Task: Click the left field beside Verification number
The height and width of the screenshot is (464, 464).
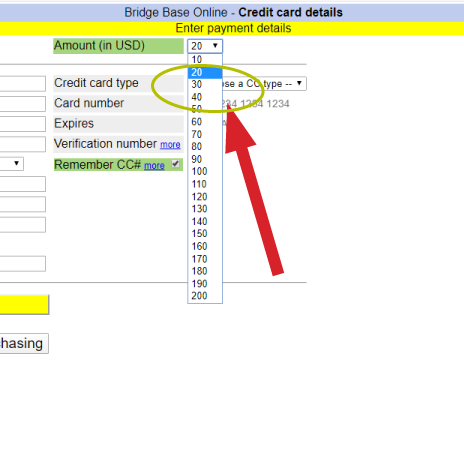Action: click(23, 144)
